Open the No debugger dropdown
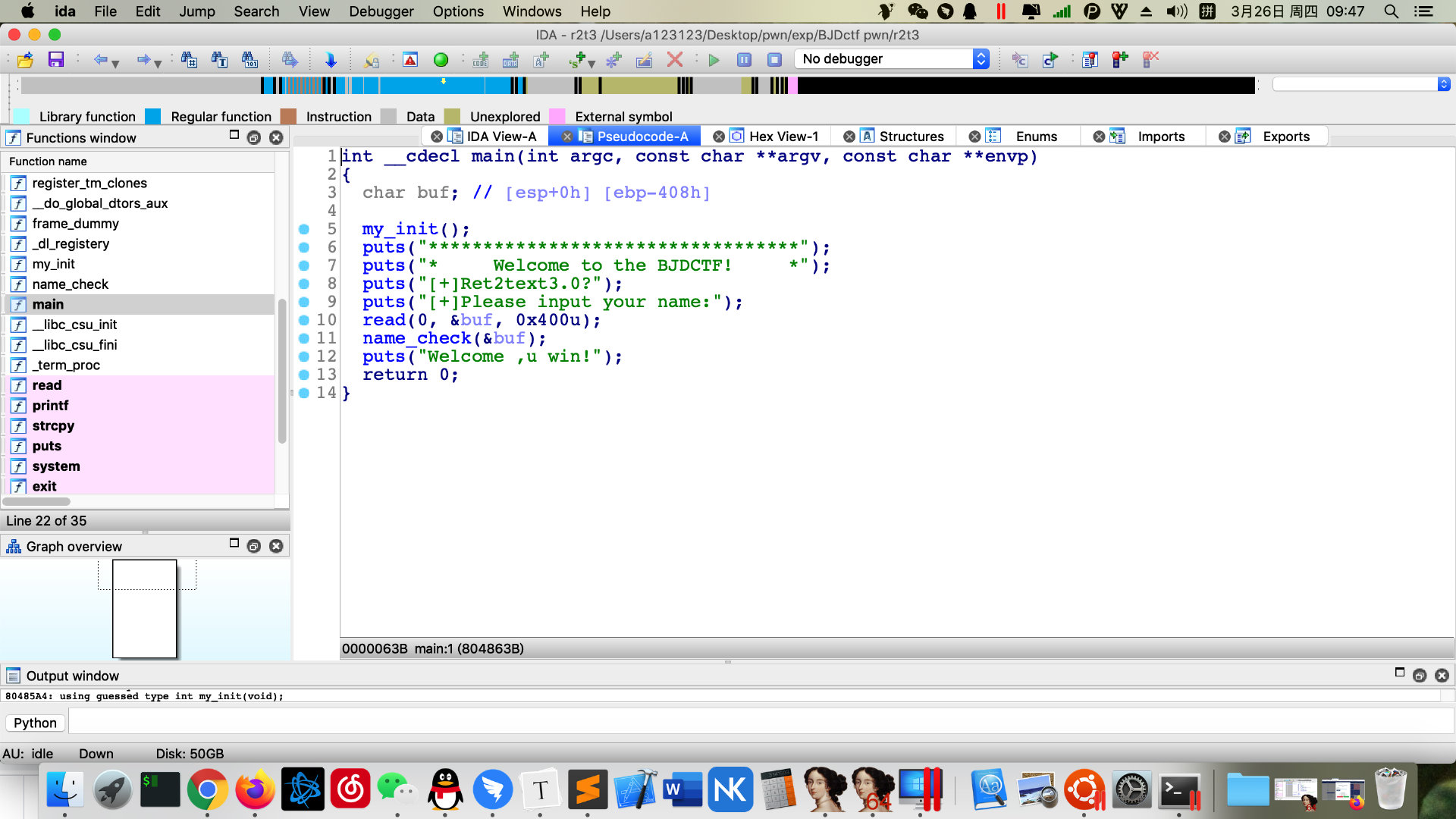 tap(892, 58)
